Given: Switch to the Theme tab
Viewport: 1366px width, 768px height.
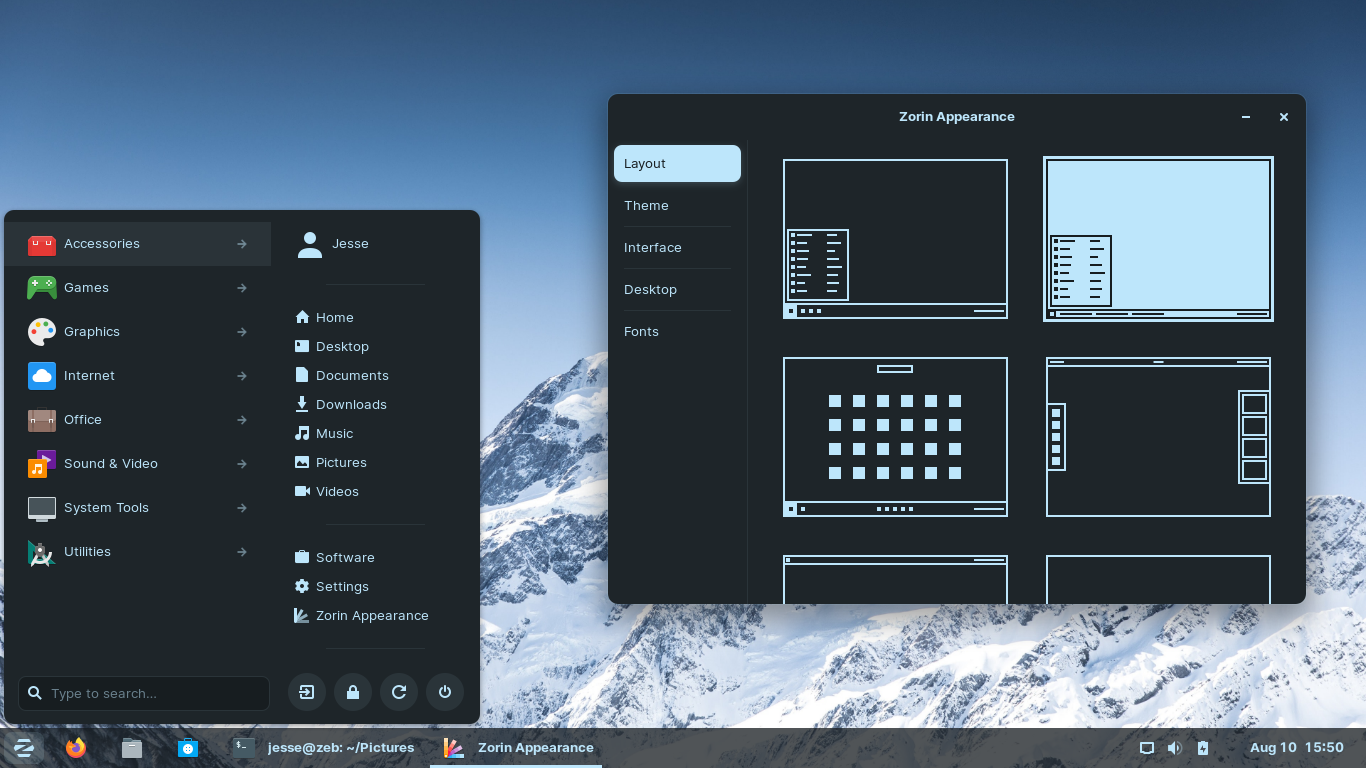Looking at the screenshot, I should click(x=677, y=205).
